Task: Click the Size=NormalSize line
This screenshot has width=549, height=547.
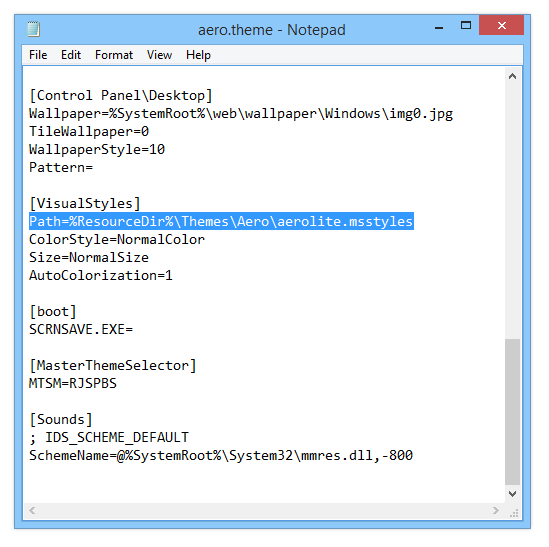Action: click(x=89, y=257)
